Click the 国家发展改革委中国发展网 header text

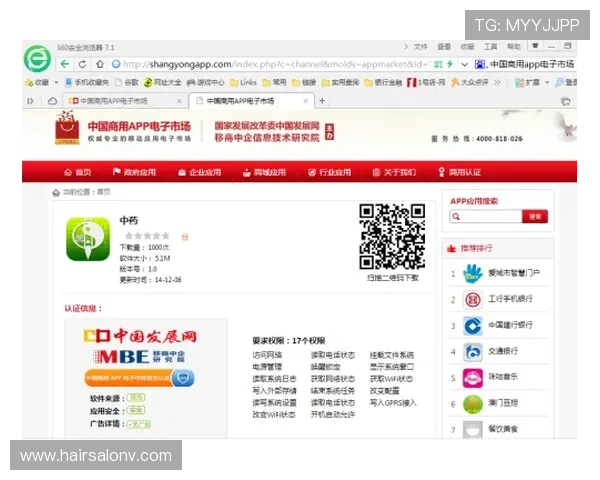coord(267,126)
